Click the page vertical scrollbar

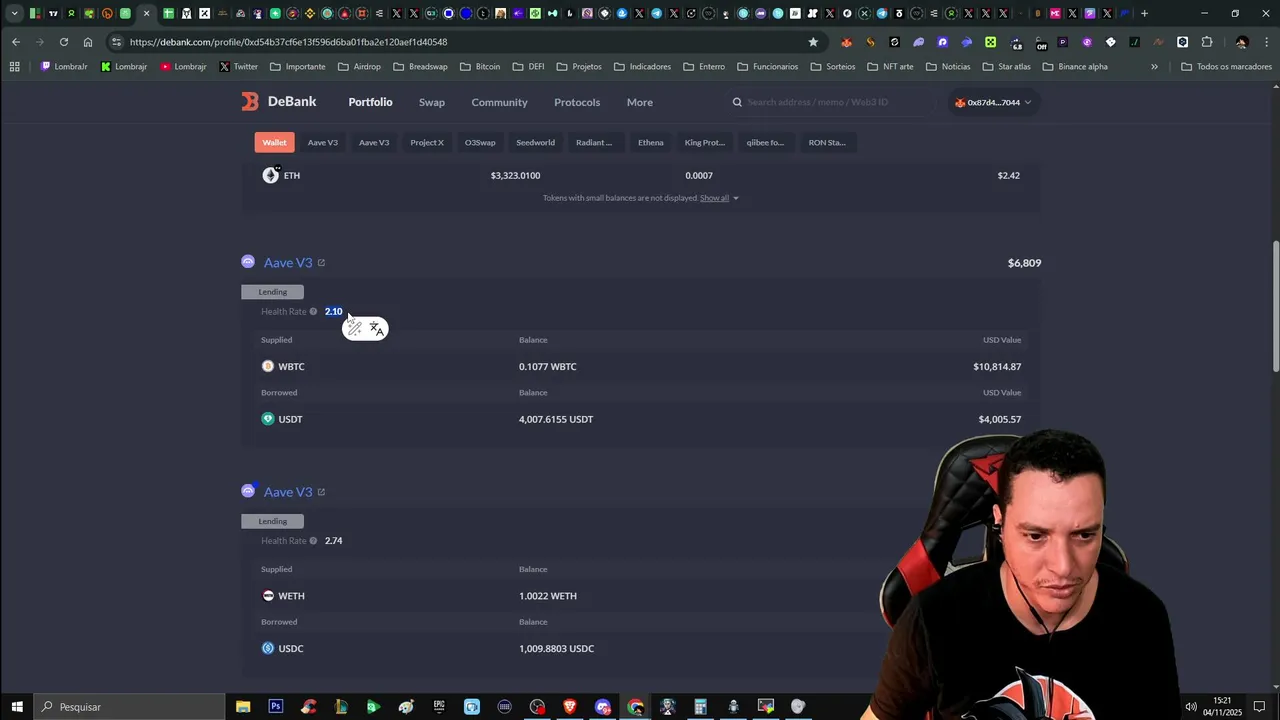click(1275, 307)
